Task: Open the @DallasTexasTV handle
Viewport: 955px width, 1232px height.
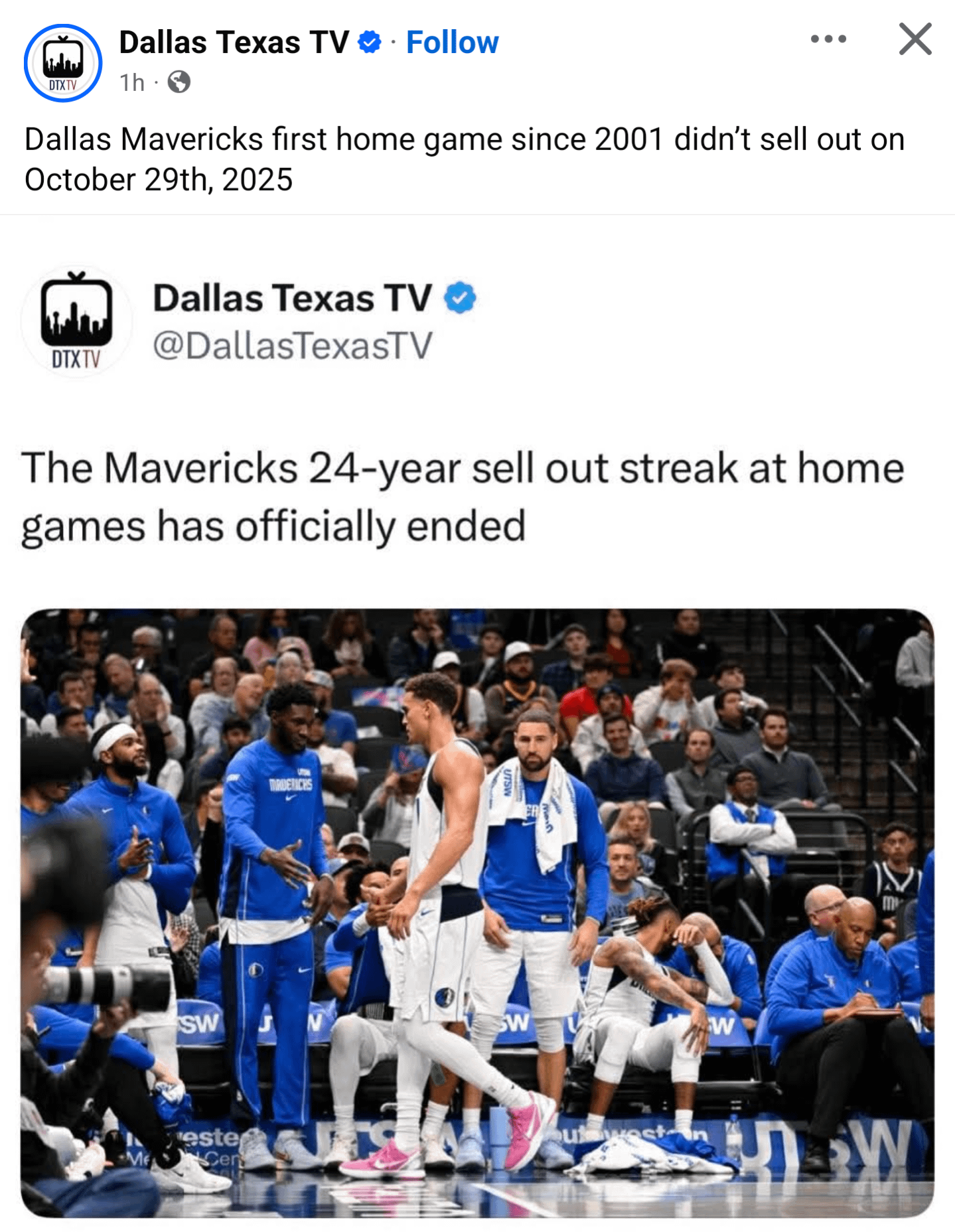Action: (293, 346)
